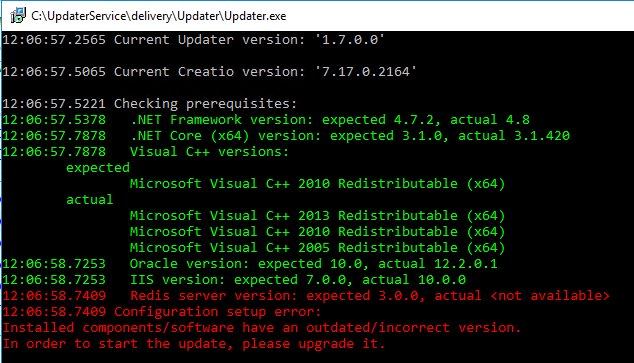Click the Updater.exe window title bar icon

tap(18, 16)
